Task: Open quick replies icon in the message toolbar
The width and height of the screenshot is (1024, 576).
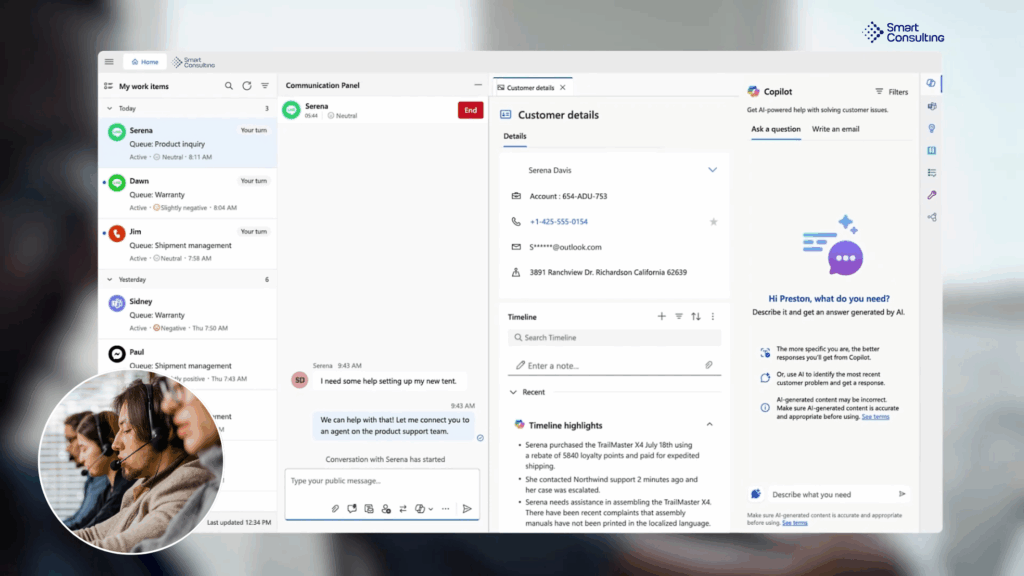Action: pos(352,508)
